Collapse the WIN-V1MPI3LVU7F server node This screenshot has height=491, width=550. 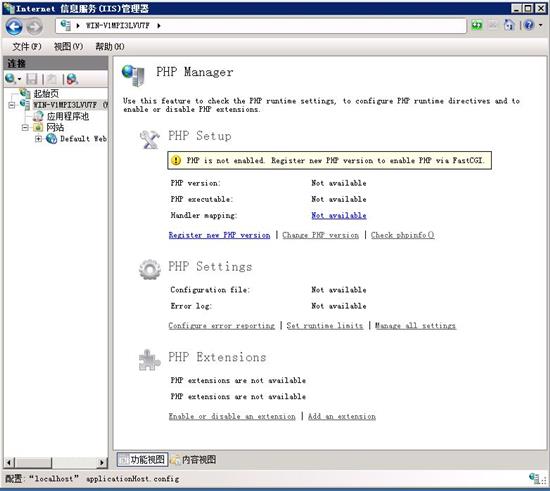point(12,105)
